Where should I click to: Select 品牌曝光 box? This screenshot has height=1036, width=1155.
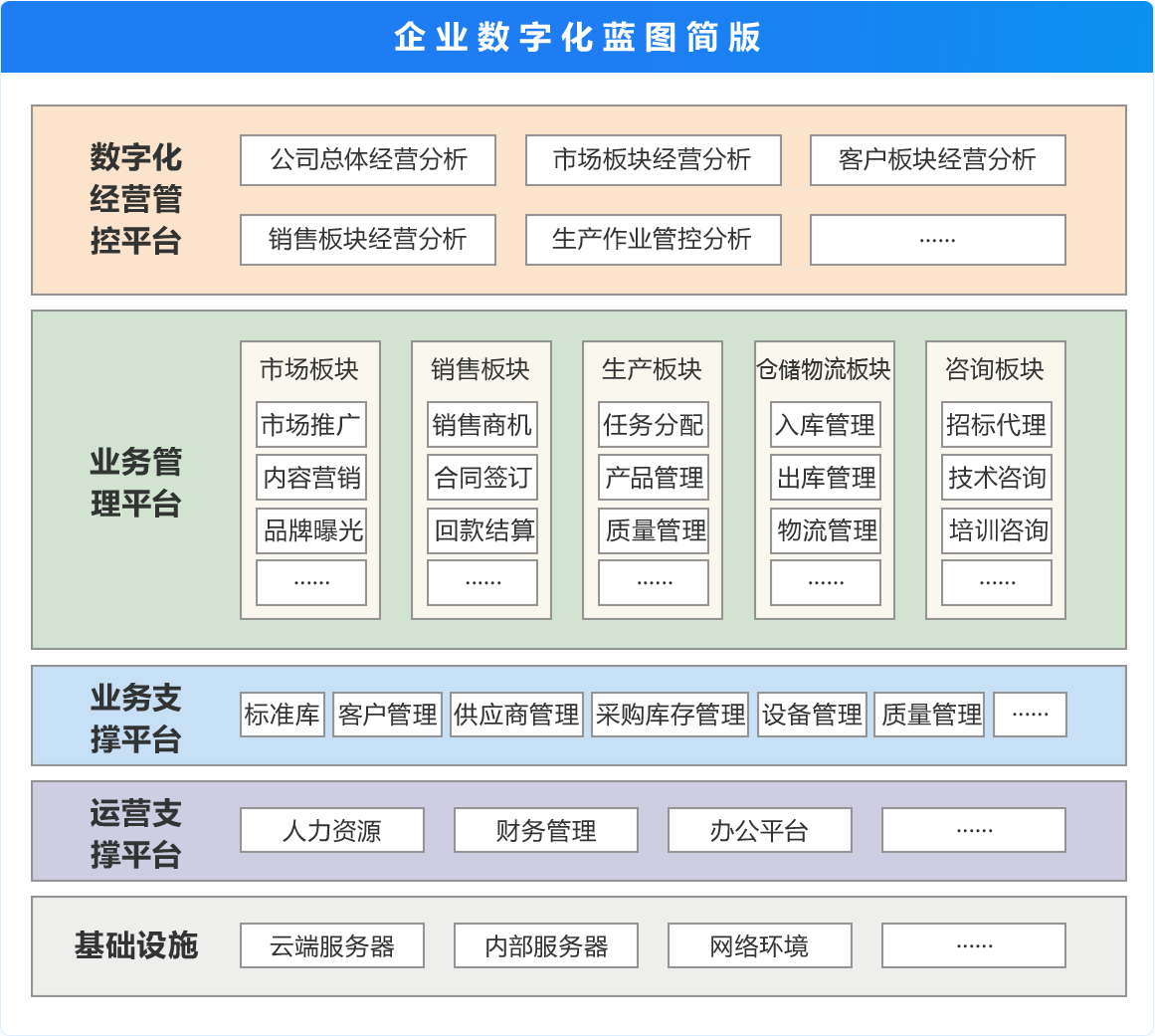[311, 530]
